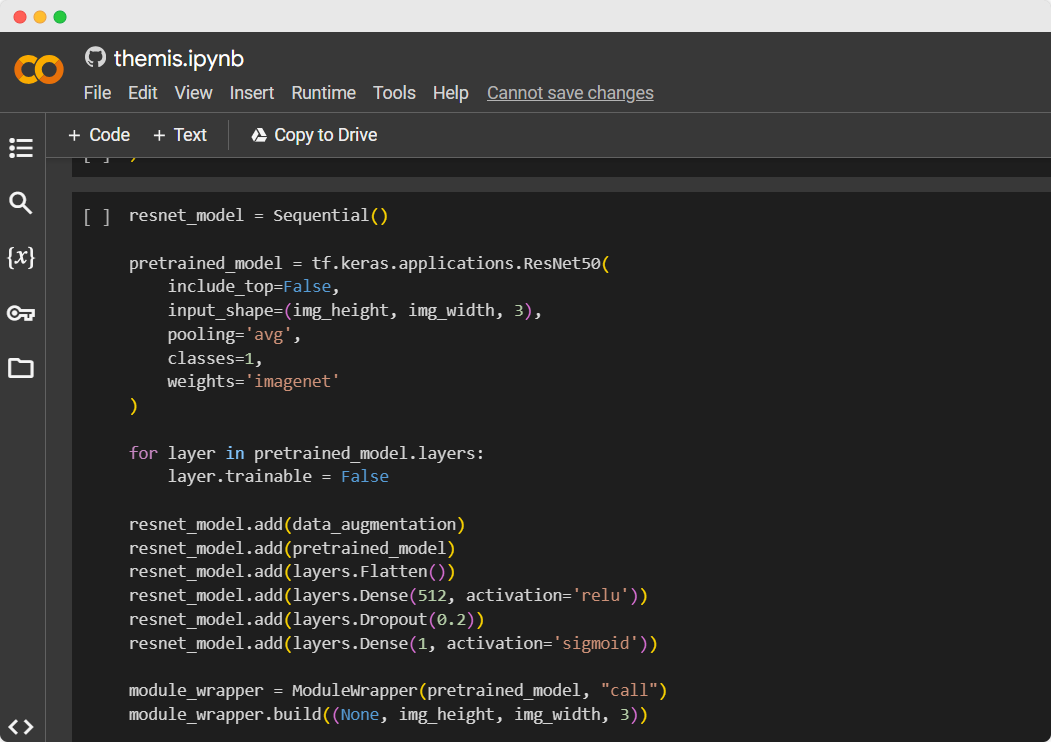Run the resnet_model code cell
The height and width of the screenshot is (742, 1051).
[x=97, y=216]
